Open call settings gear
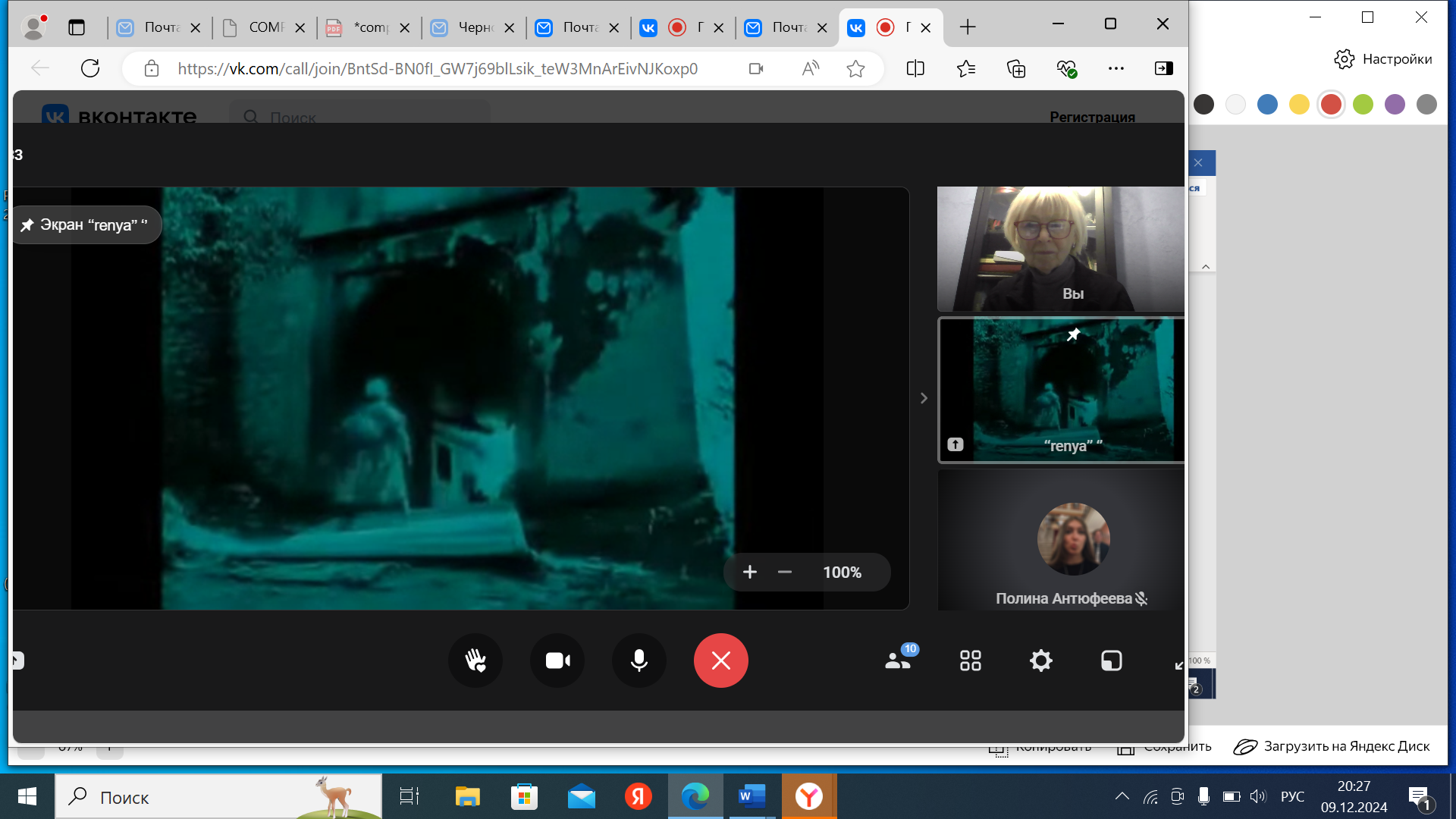The height and width of the screenshot is (819, 1456). (1040, 661)
